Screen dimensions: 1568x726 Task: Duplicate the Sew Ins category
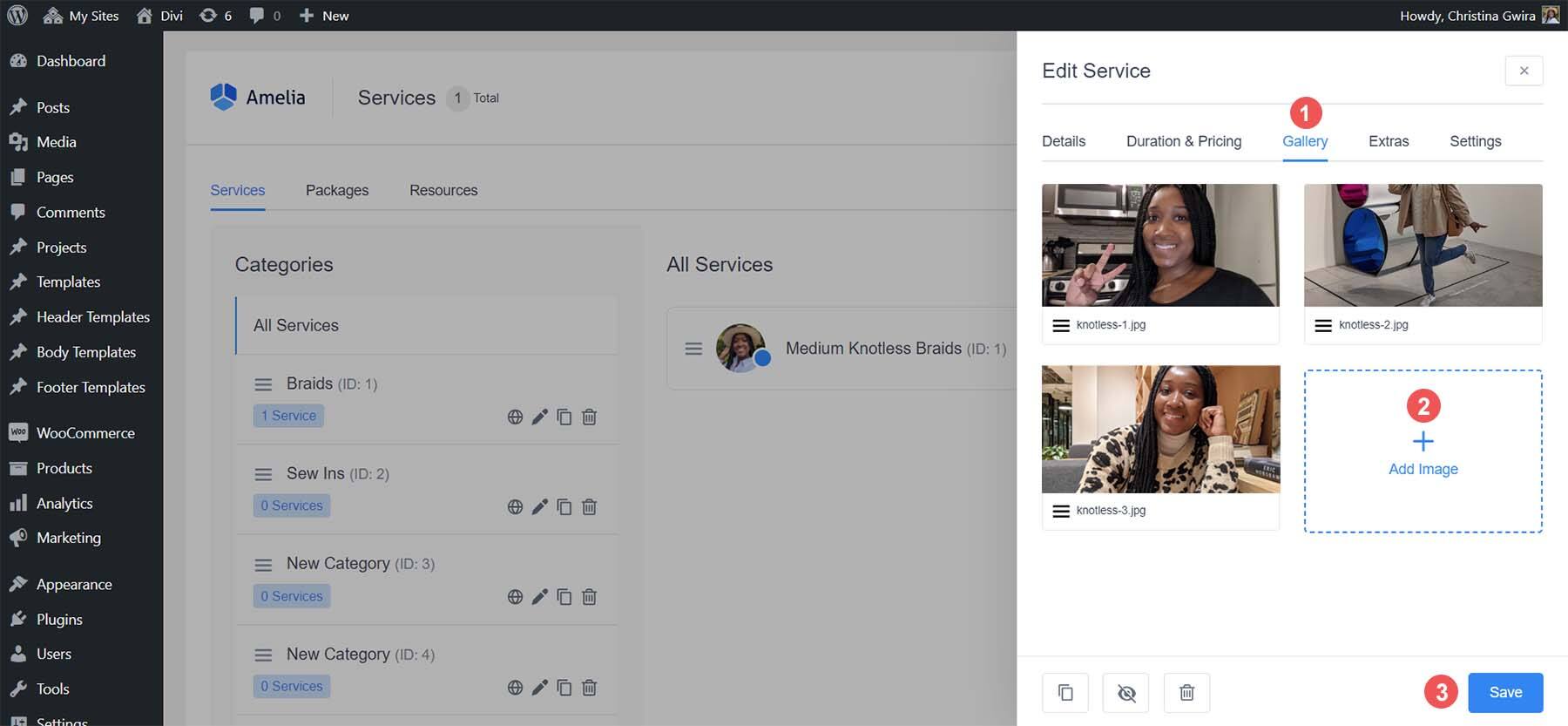coord(564,506)
